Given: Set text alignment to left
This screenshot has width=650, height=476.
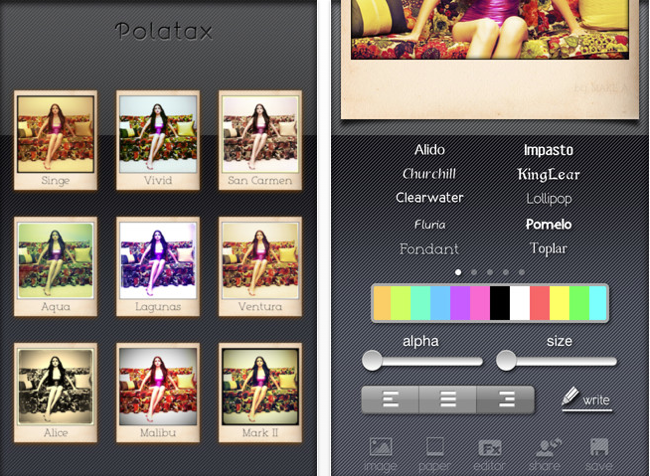Looking at the screenshot, I should pyautogui.click(x=390, y=400).
